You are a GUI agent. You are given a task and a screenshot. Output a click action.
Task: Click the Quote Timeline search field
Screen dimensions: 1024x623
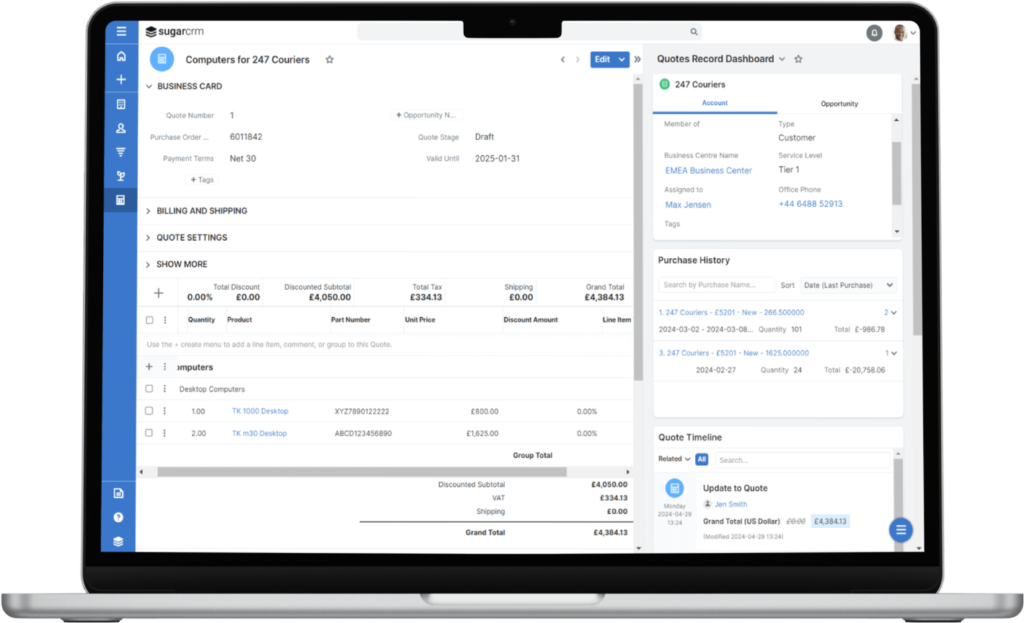pyautogui.click(x=803, y=460)
